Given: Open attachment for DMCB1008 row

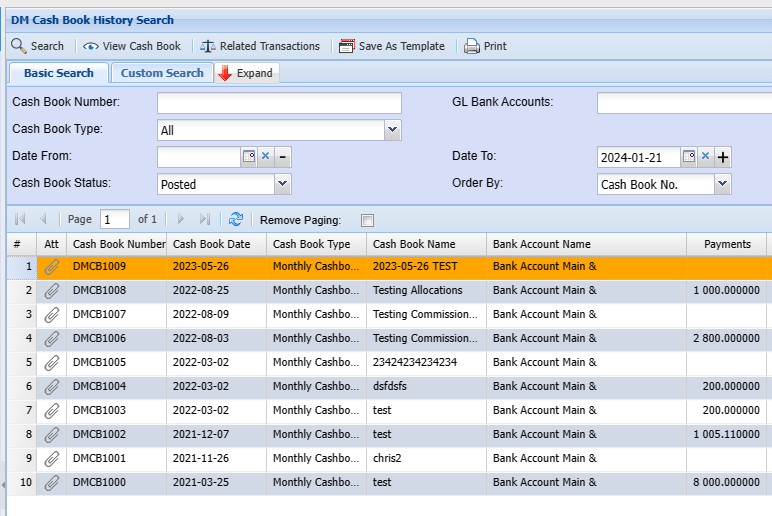Looking at the screenshot, I should tap(52, 290).
